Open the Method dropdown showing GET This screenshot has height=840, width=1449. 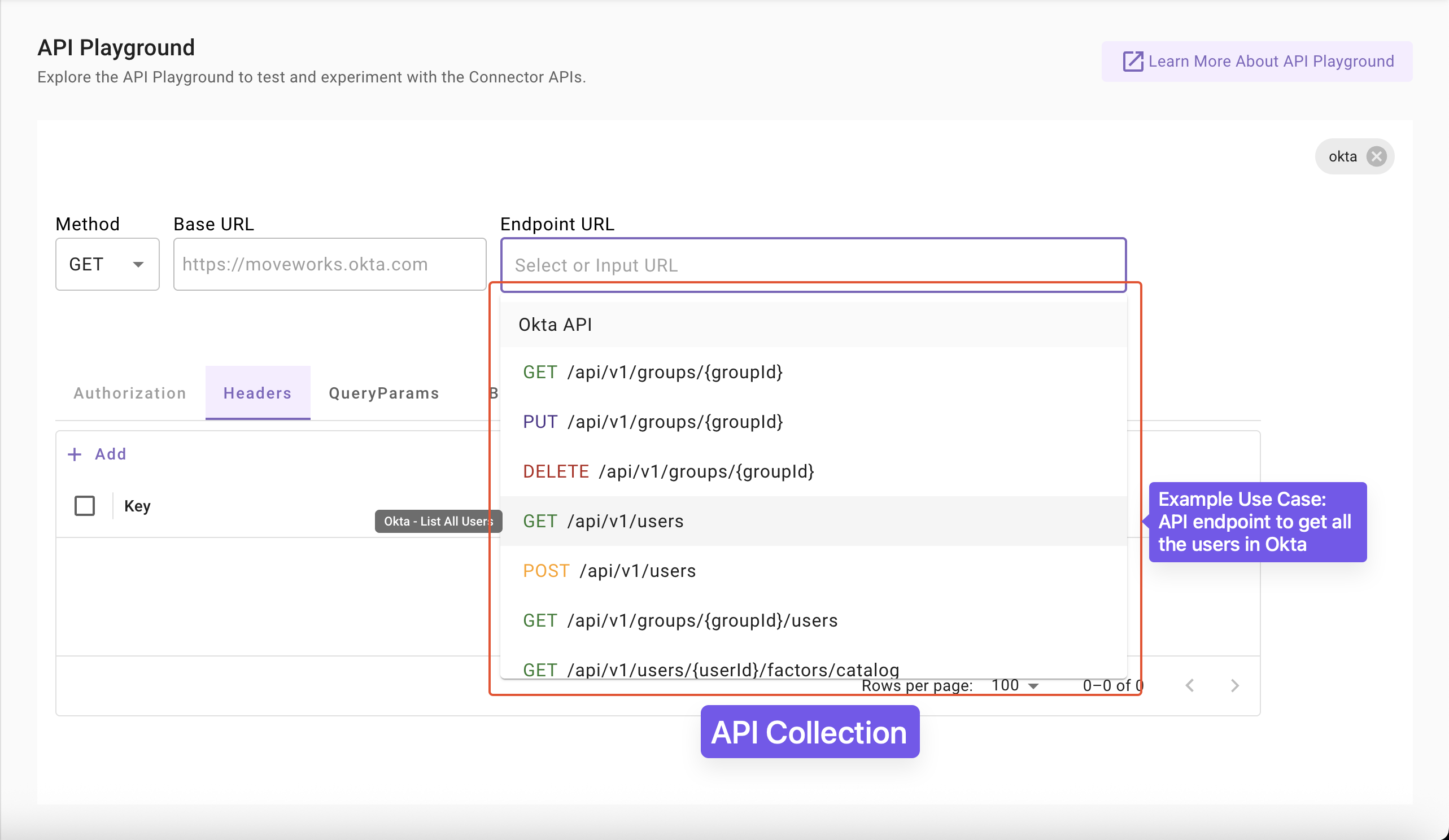tap(107, 265)
